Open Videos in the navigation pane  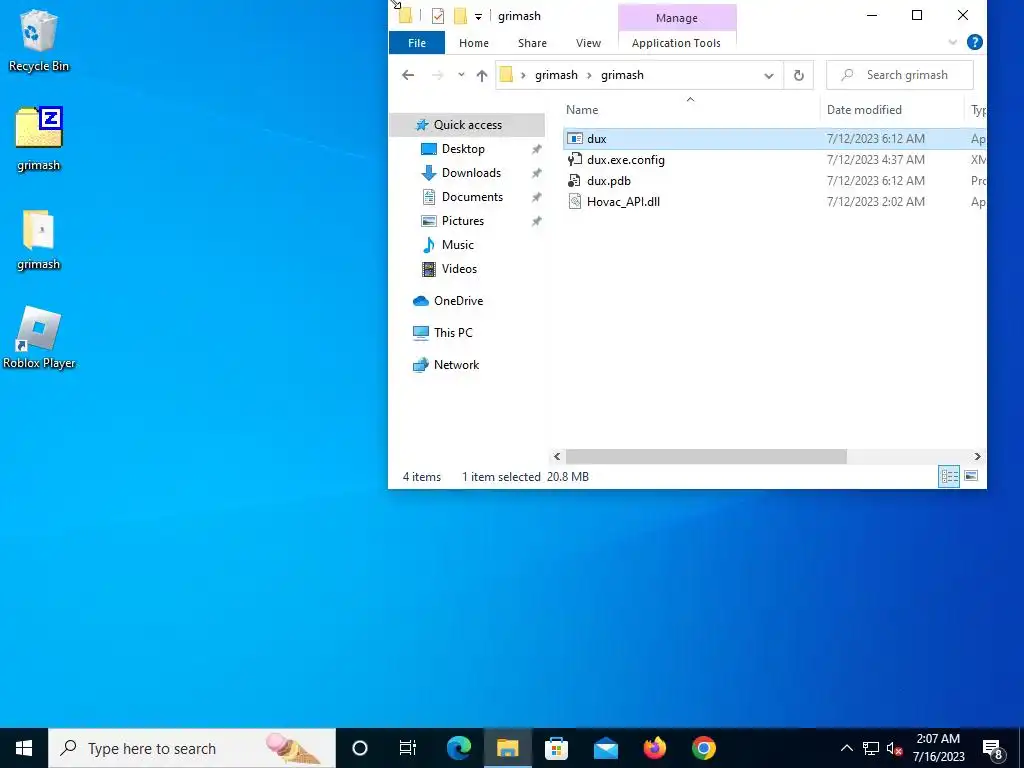(x=459, y=269)
